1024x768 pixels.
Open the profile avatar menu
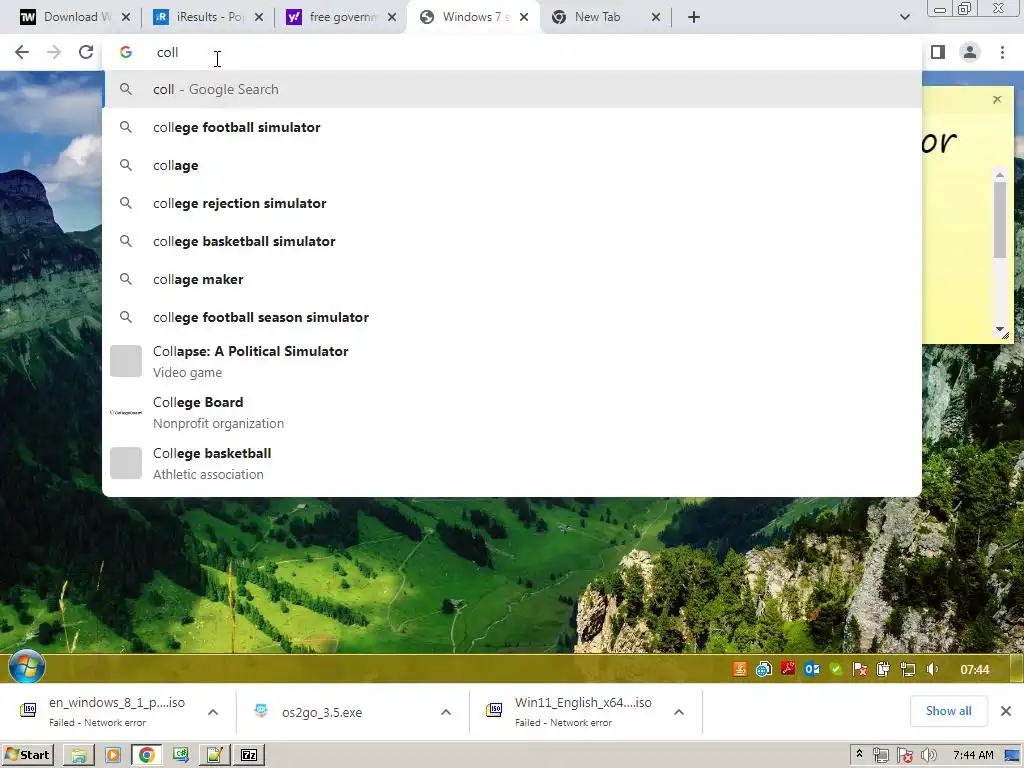coord(970,52)
